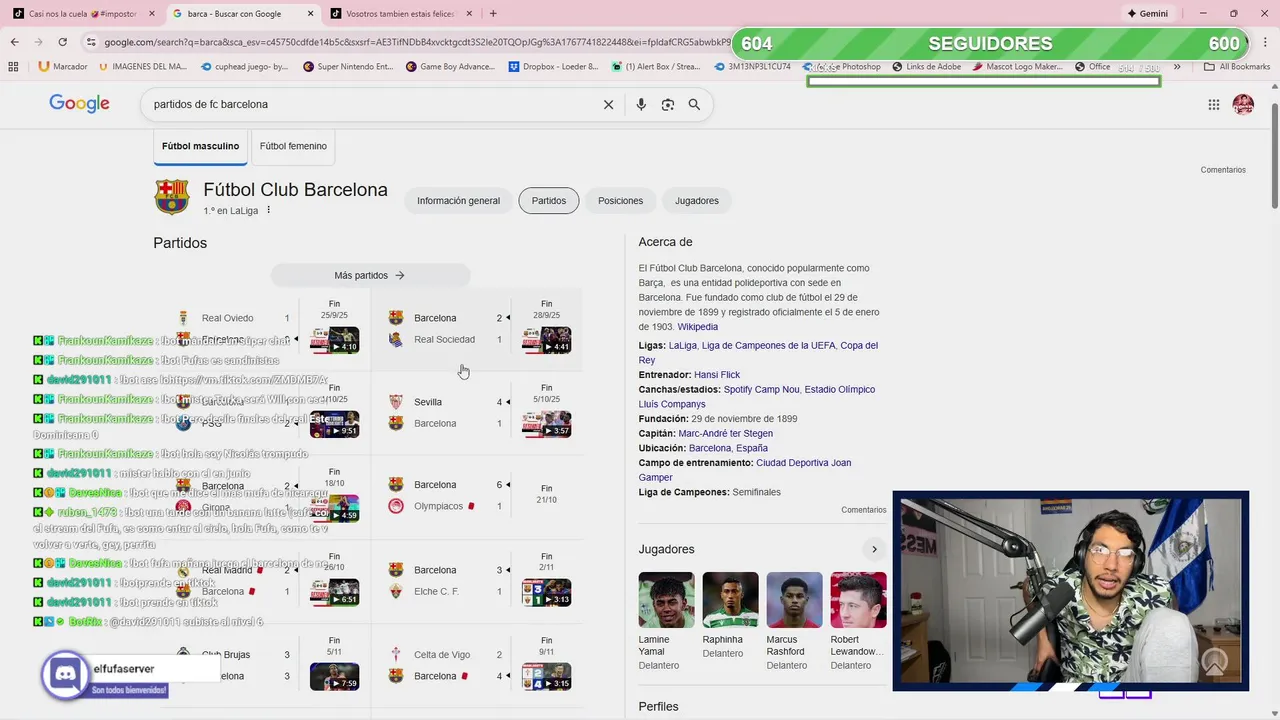This screenshot has width=1280, height=720.
Task: Play Barcelona vs Elche highlight video
Action: 547,592
